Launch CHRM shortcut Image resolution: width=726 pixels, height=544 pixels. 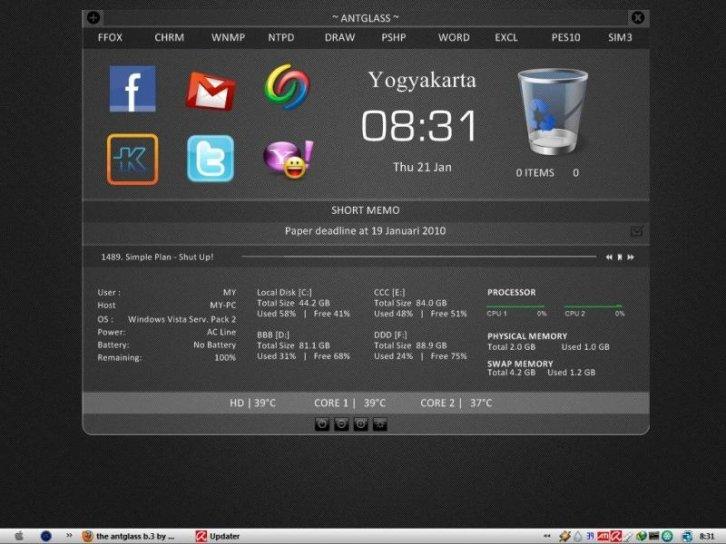point(169,38)
